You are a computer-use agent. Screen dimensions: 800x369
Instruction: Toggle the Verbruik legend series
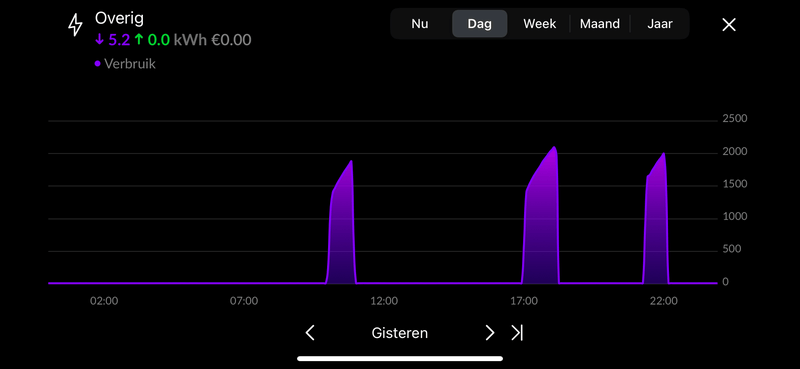125,64
